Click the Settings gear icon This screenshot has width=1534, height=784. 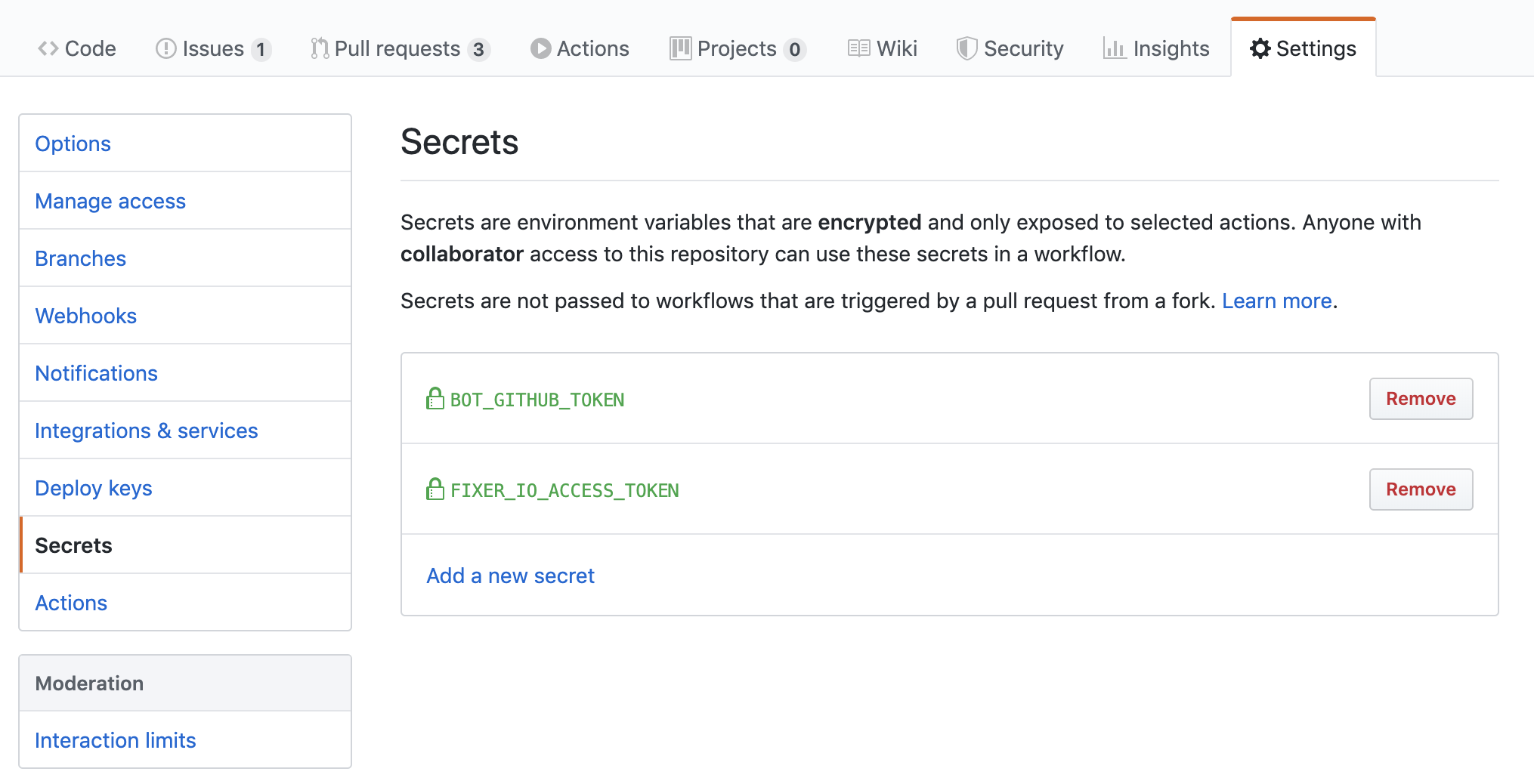click(x=1260, y=49)
